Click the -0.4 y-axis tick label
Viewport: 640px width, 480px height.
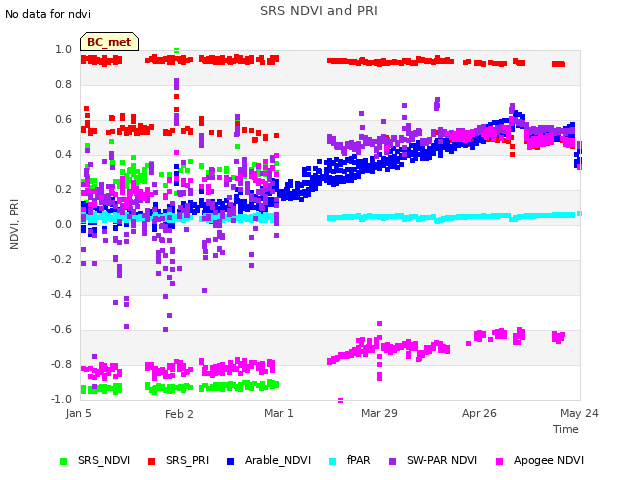tap(61, 294)
